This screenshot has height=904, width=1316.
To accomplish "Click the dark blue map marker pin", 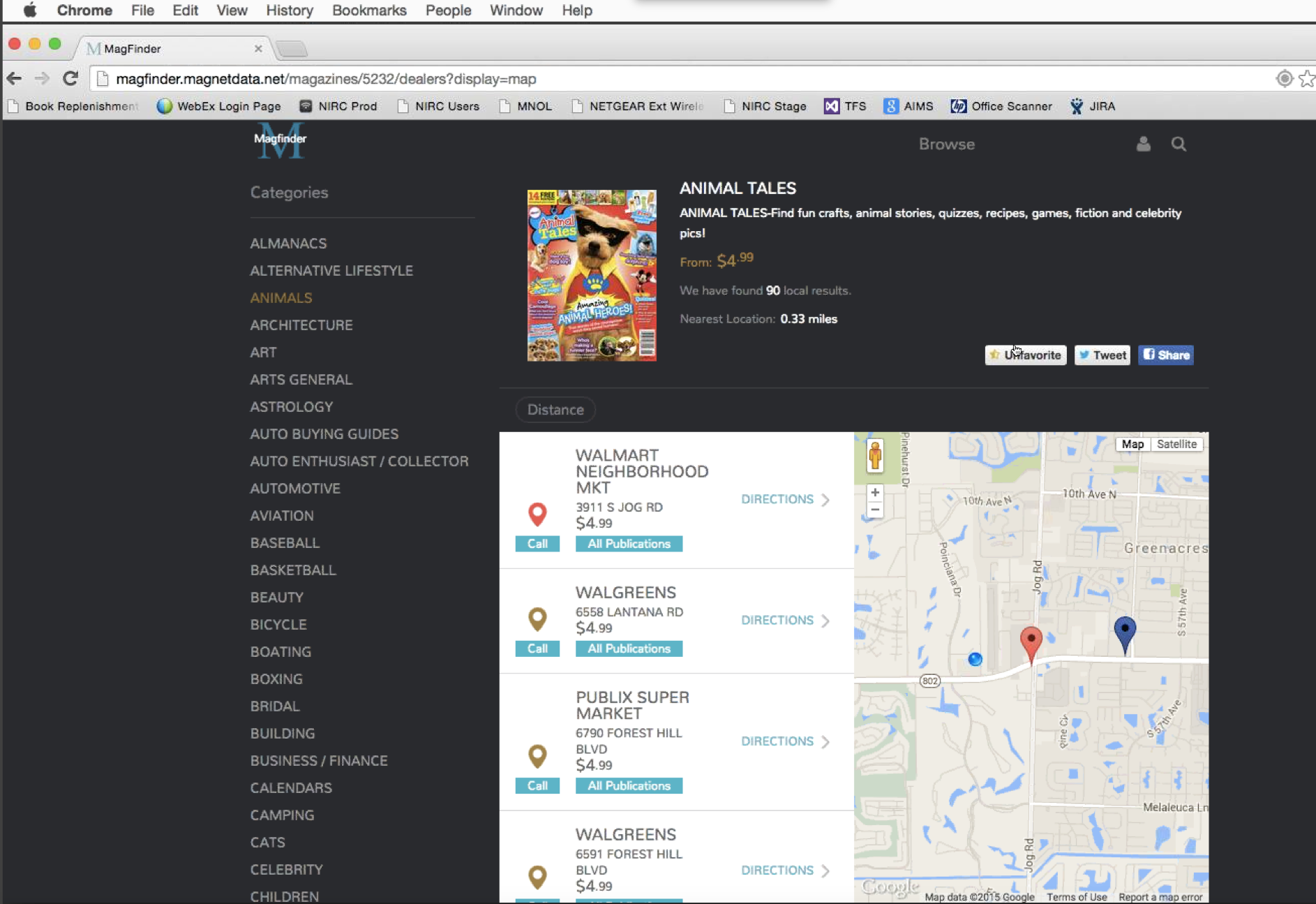I will point(1124,632).
